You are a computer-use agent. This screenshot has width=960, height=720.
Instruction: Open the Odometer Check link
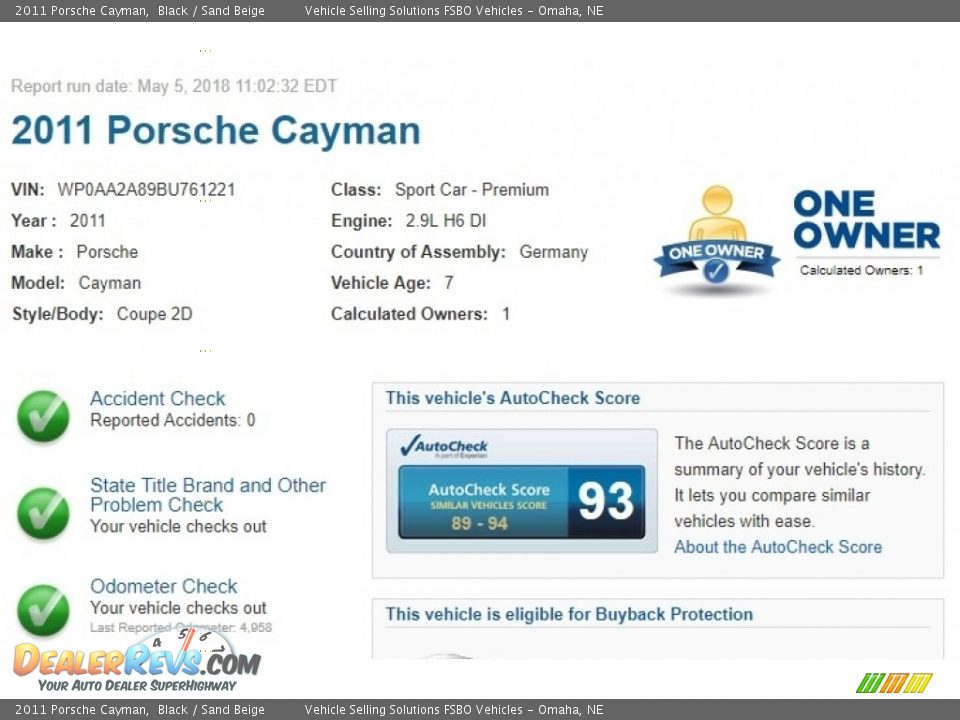tap(163, 586)
